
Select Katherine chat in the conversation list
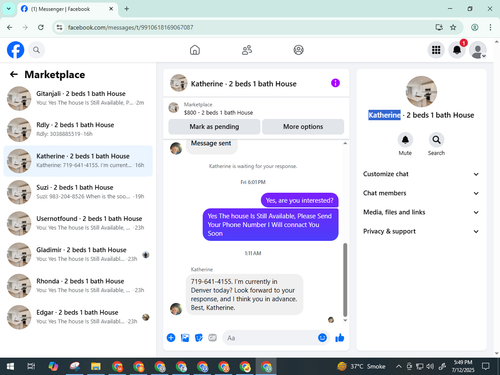click(x=78, y=161)
